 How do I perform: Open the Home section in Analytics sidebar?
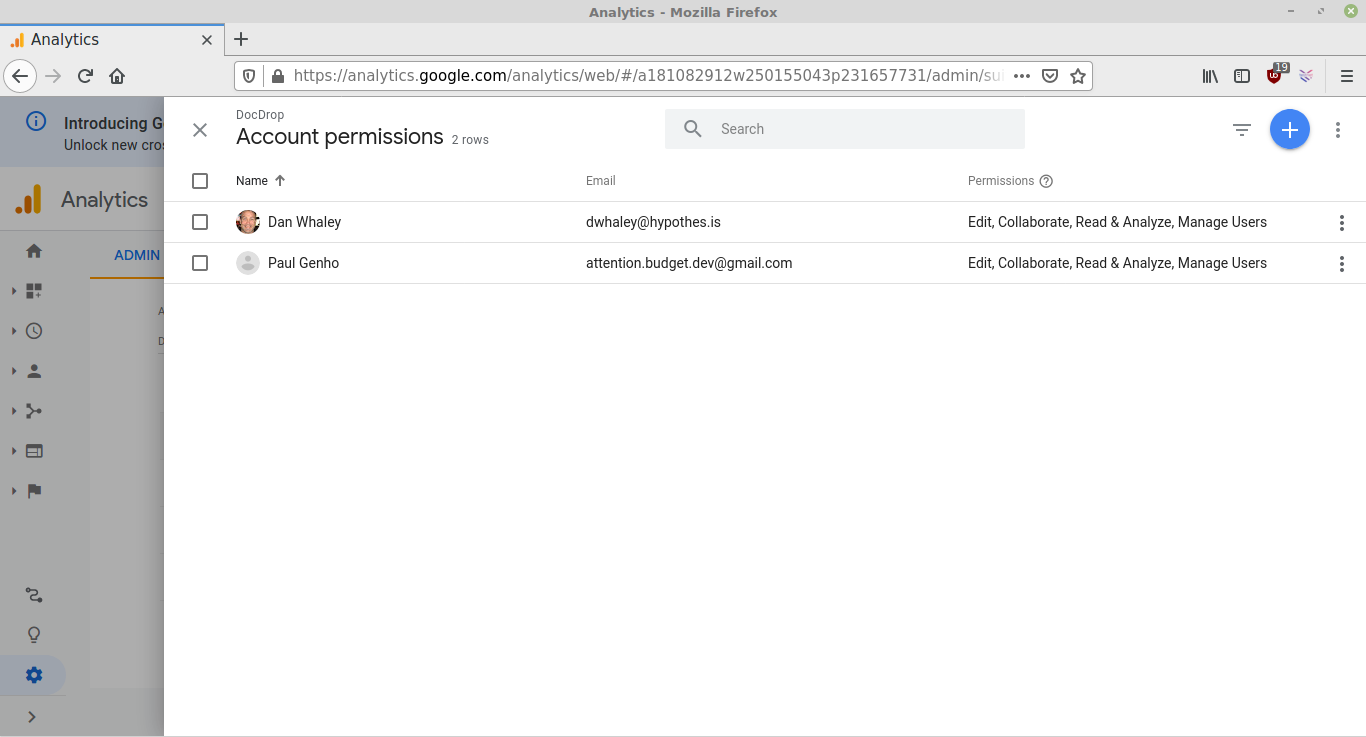tap(33, 250)
